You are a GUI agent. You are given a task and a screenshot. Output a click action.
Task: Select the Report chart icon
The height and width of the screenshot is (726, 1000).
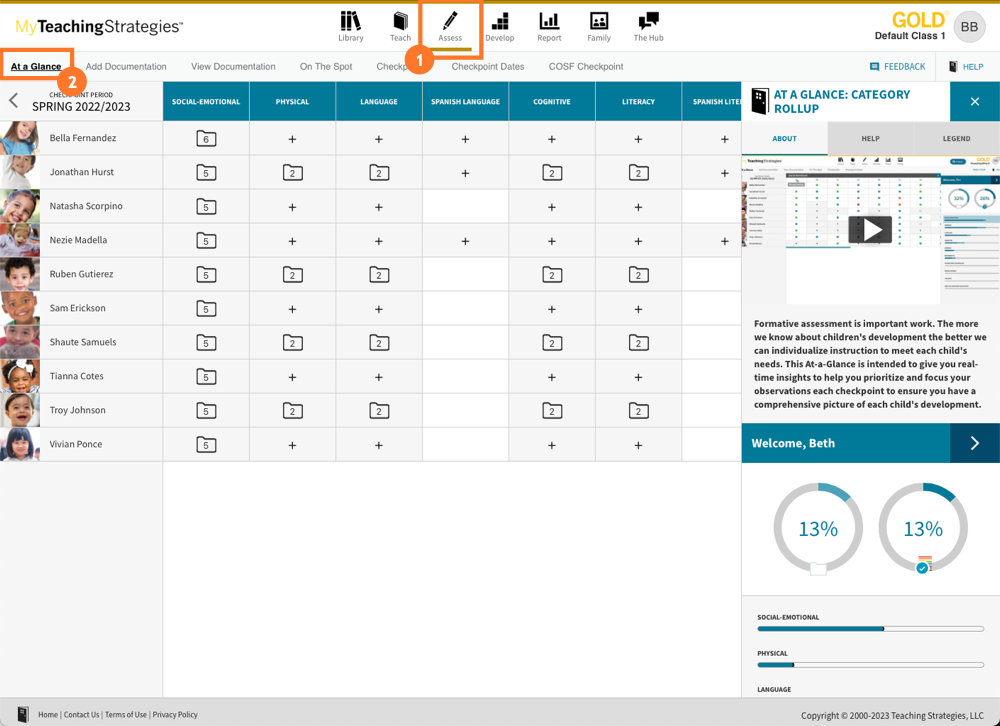(549, 26)
